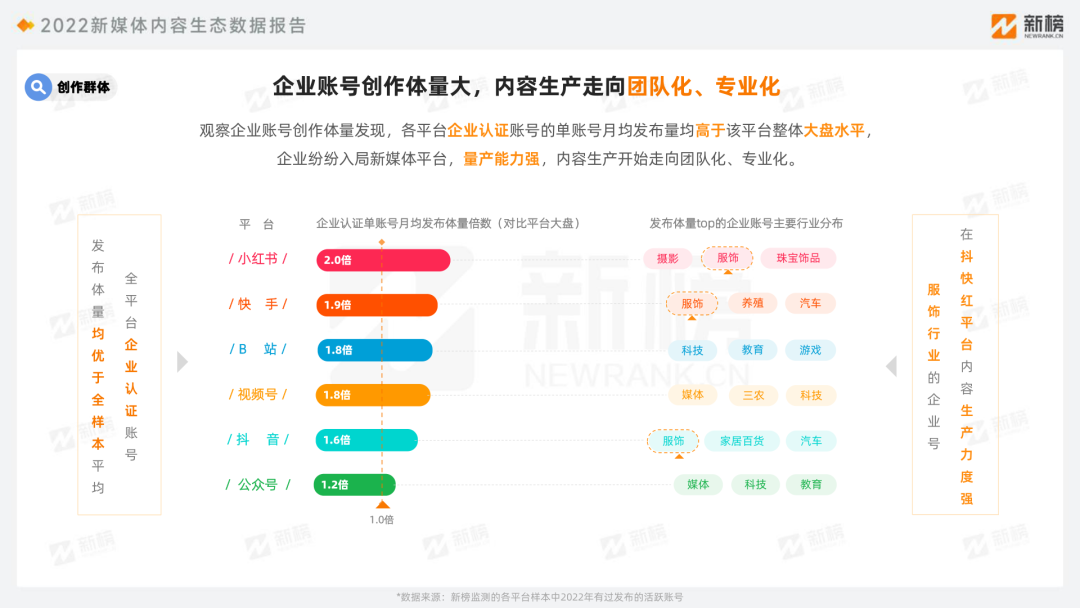Click the / 小红书 / platform label

pyautogui.click(x=258, y=259)
